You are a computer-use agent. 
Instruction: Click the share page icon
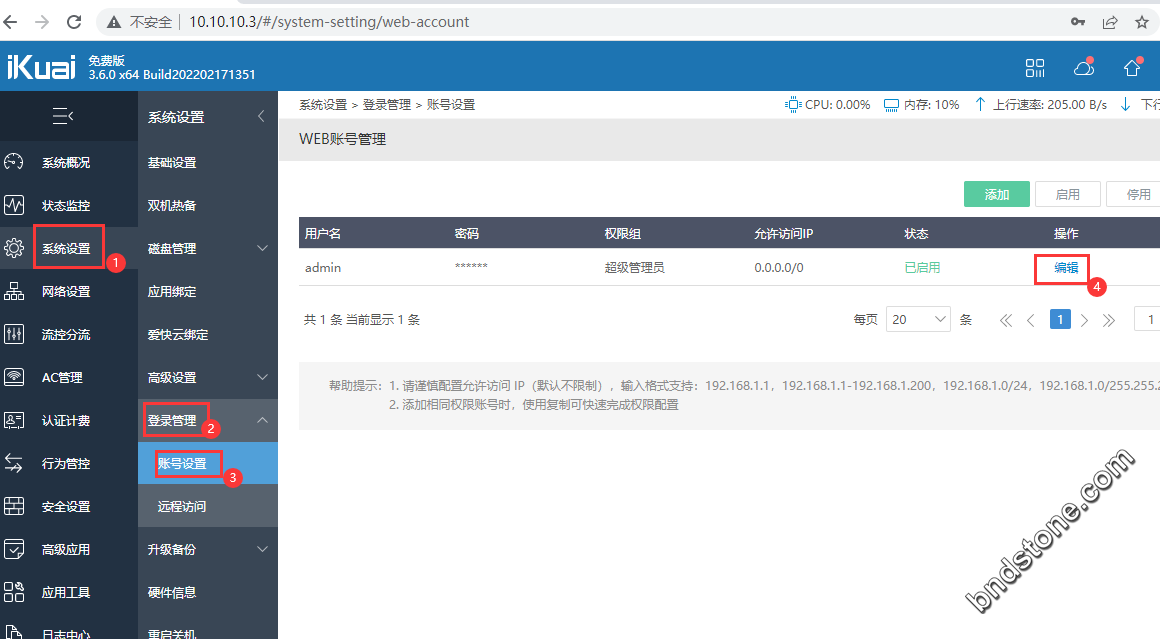(1110, 22)
